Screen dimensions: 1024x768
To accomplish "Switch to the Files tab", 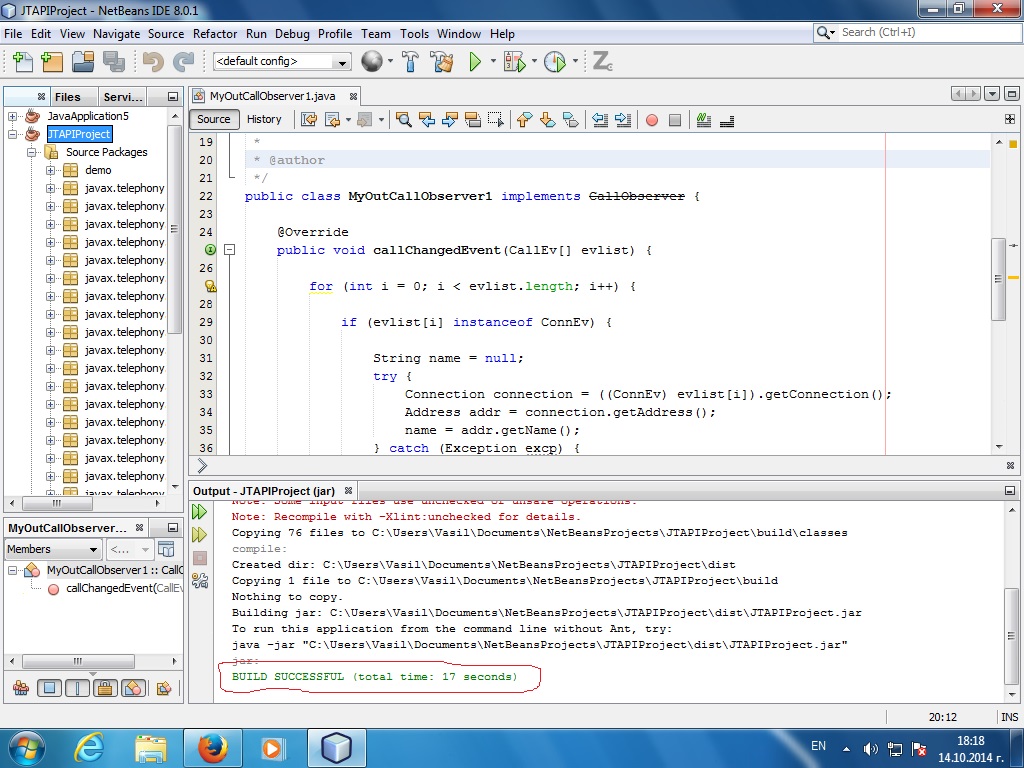I will [x=67, y=97].
